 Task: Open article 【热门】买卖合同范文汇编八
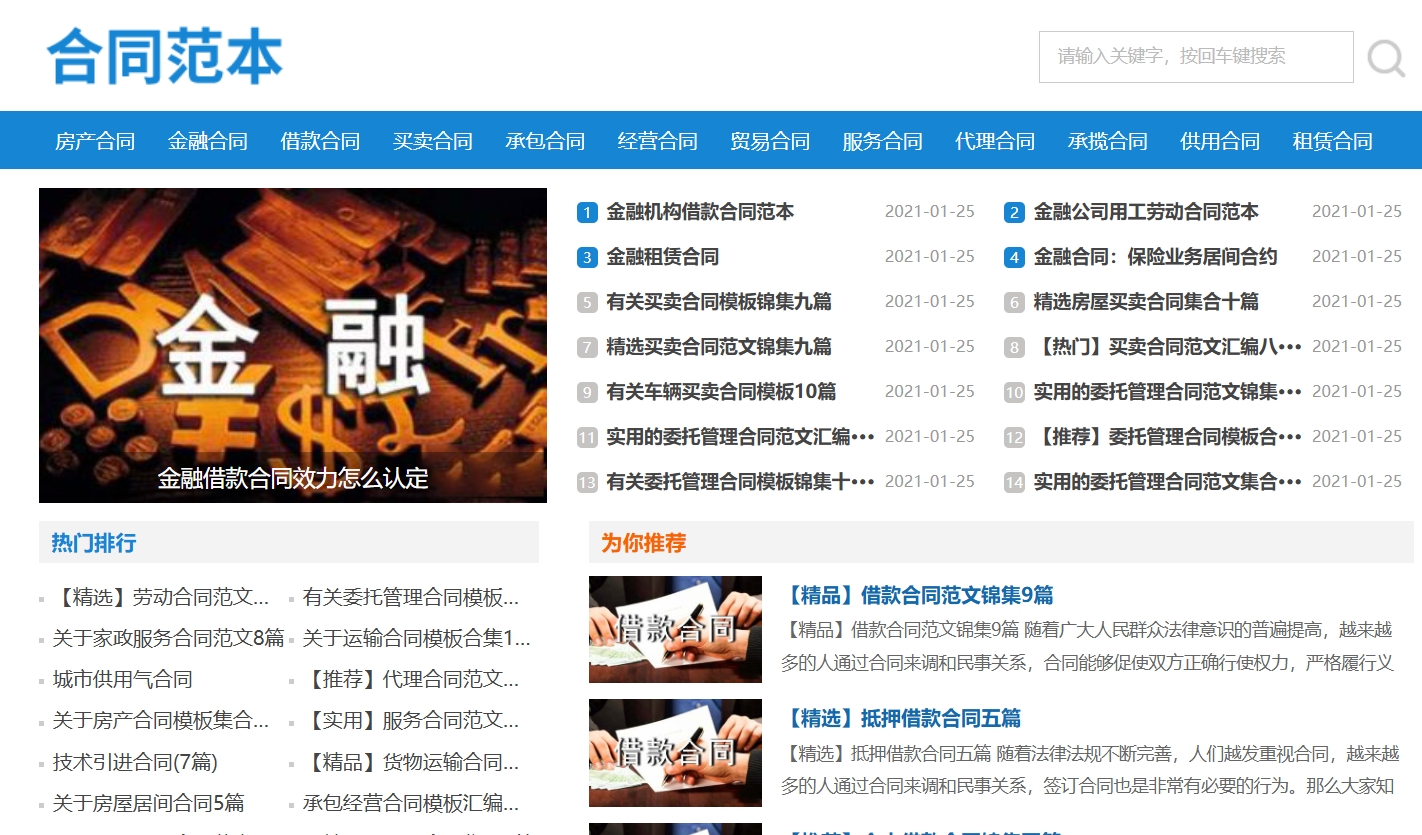(x=1167, y=347)
